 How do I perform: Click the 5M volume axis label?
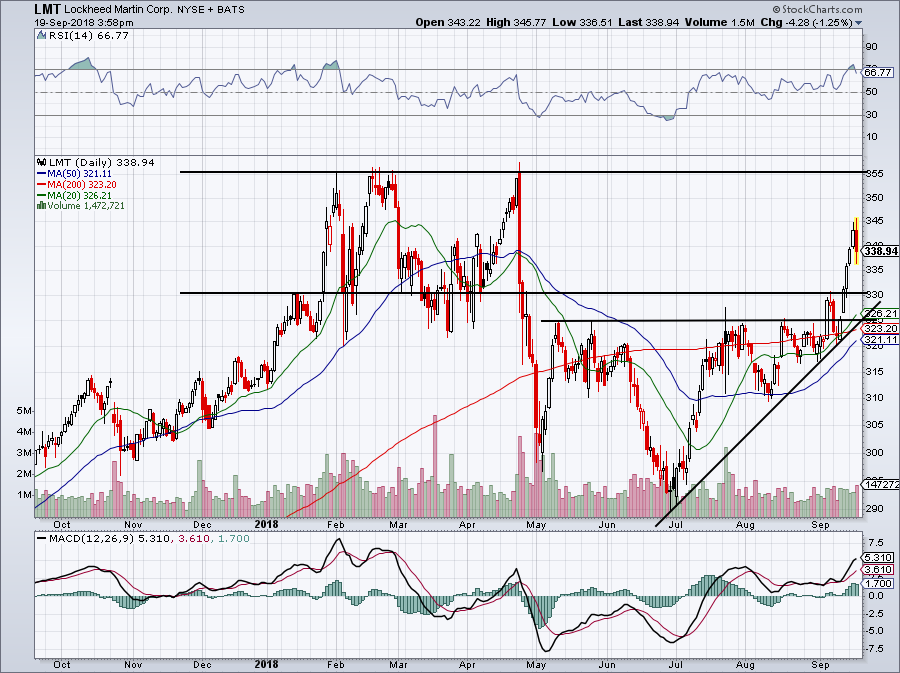tap(25, 411)
